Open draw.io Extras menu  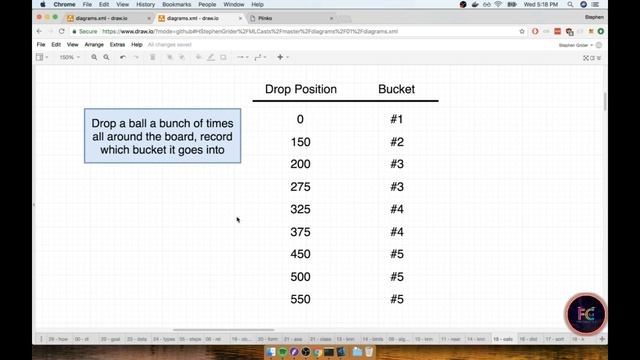click(x=117, y=44)
